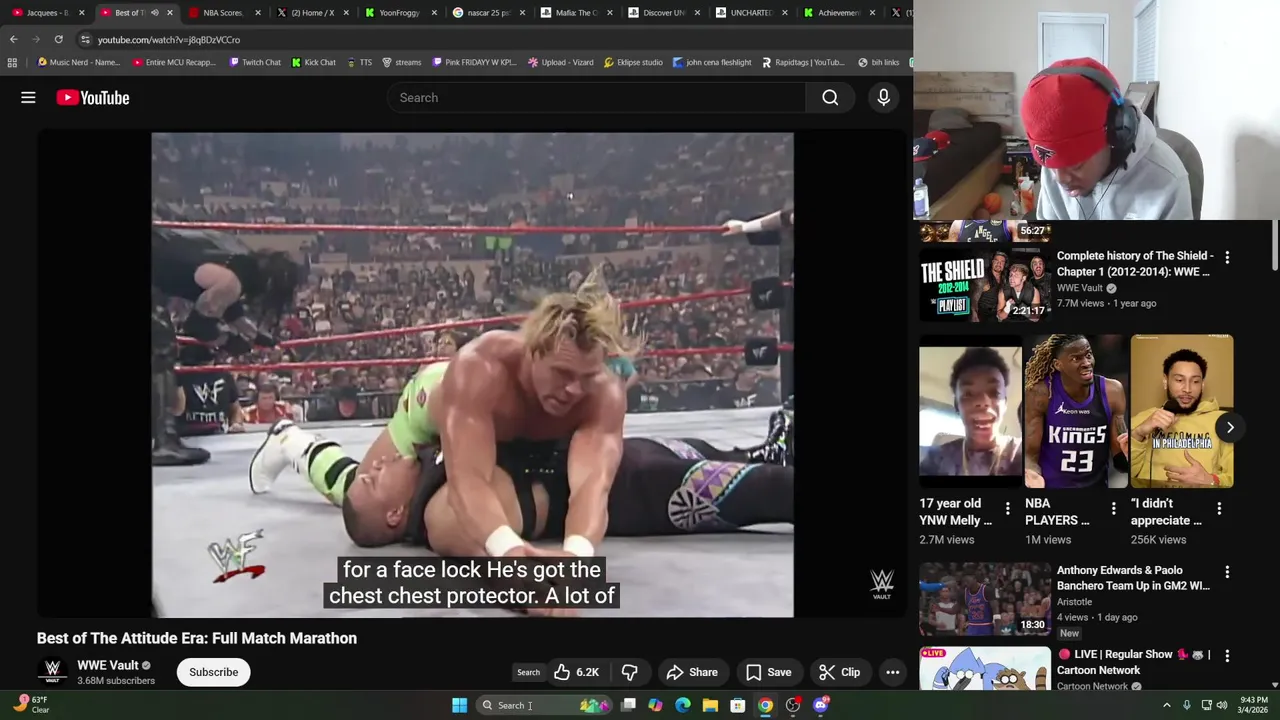View site information icon in address bar
The image size is (1280, 720).
pos(85,39)
